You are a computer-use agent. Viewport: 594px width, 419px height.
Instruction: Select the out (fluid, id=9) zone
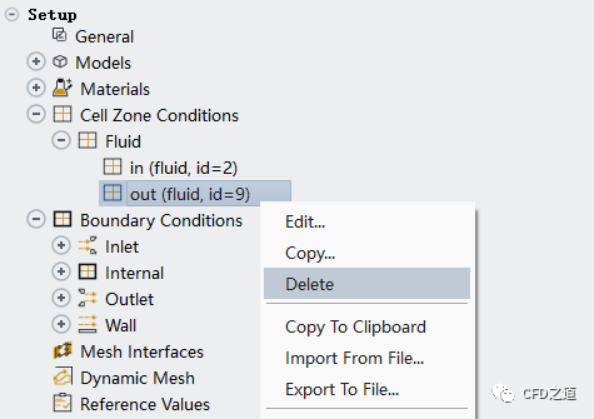click(195, 194)
